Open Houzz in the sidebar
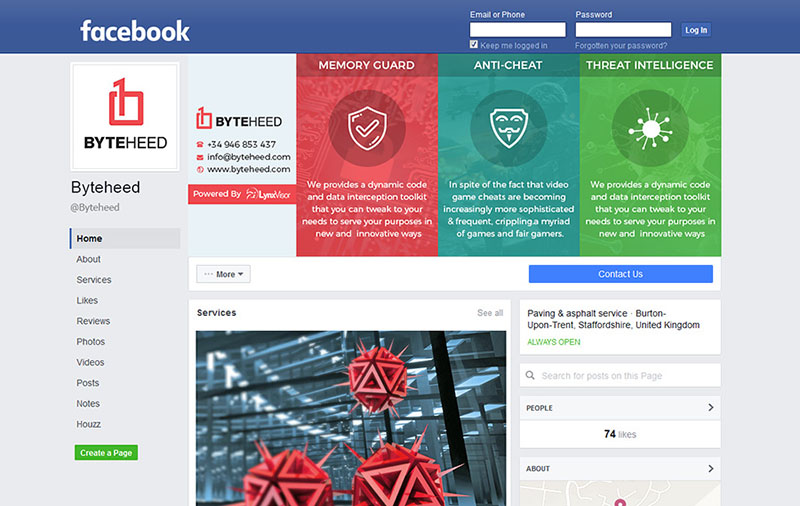The height and width of the screenshot is (506, 800). click(x=89, y=424)
